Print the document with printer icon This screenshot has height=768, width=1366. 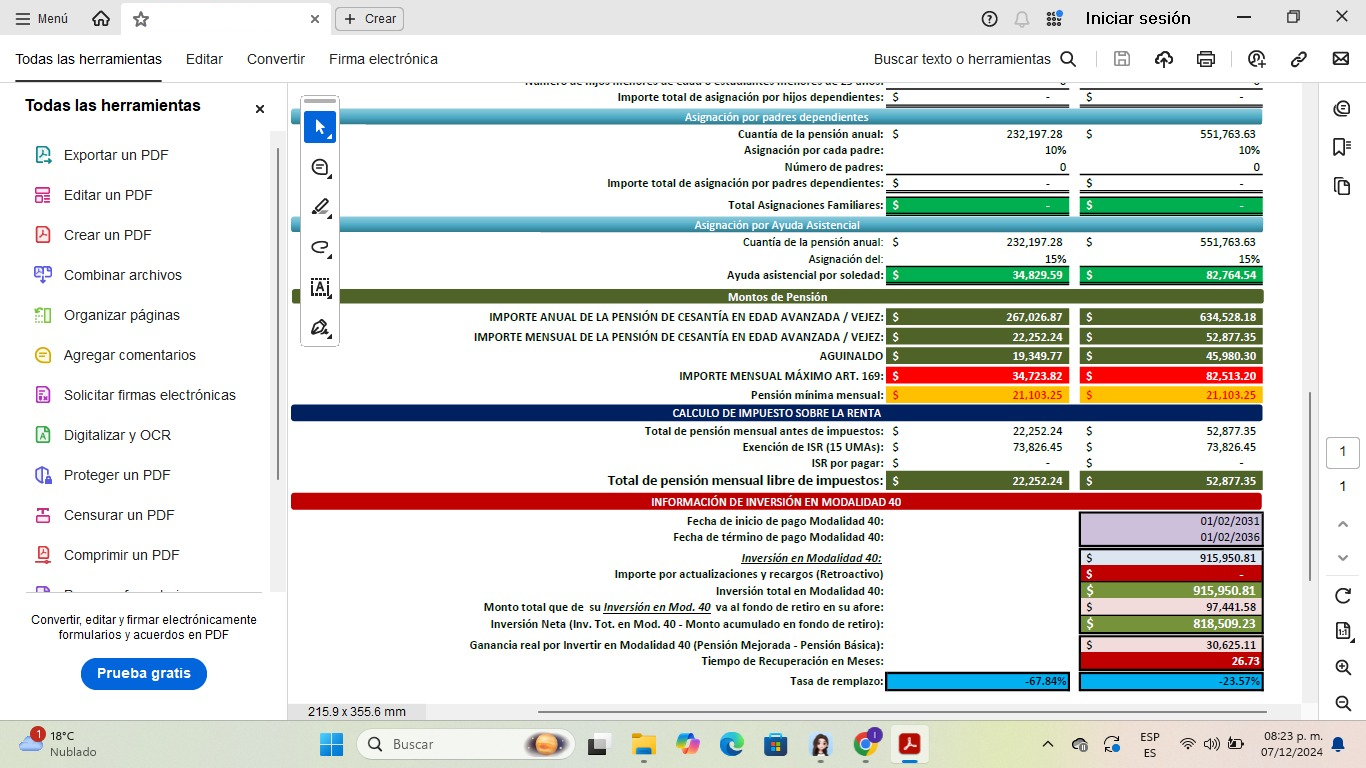coord(1206,59)
